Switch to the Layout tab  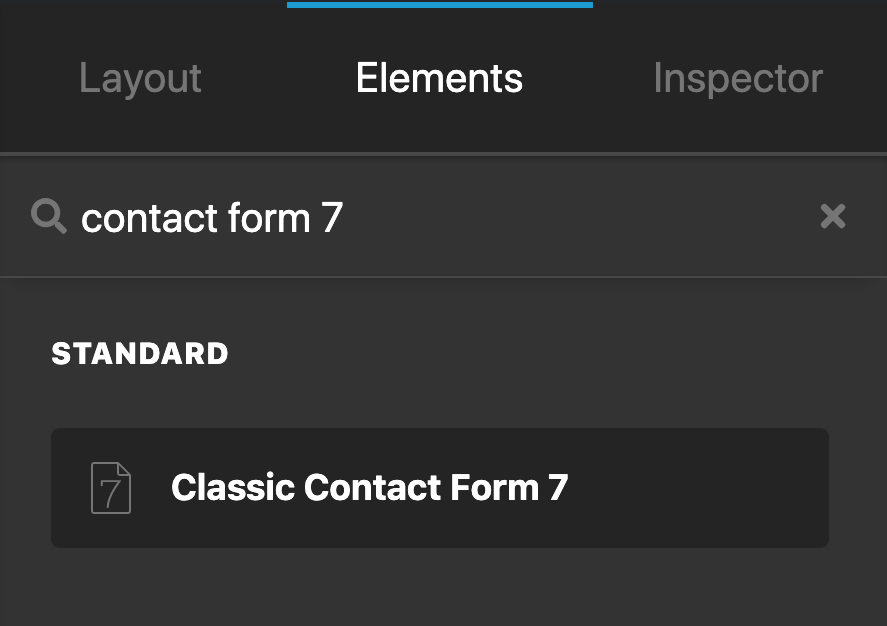(x=140, y=78)
